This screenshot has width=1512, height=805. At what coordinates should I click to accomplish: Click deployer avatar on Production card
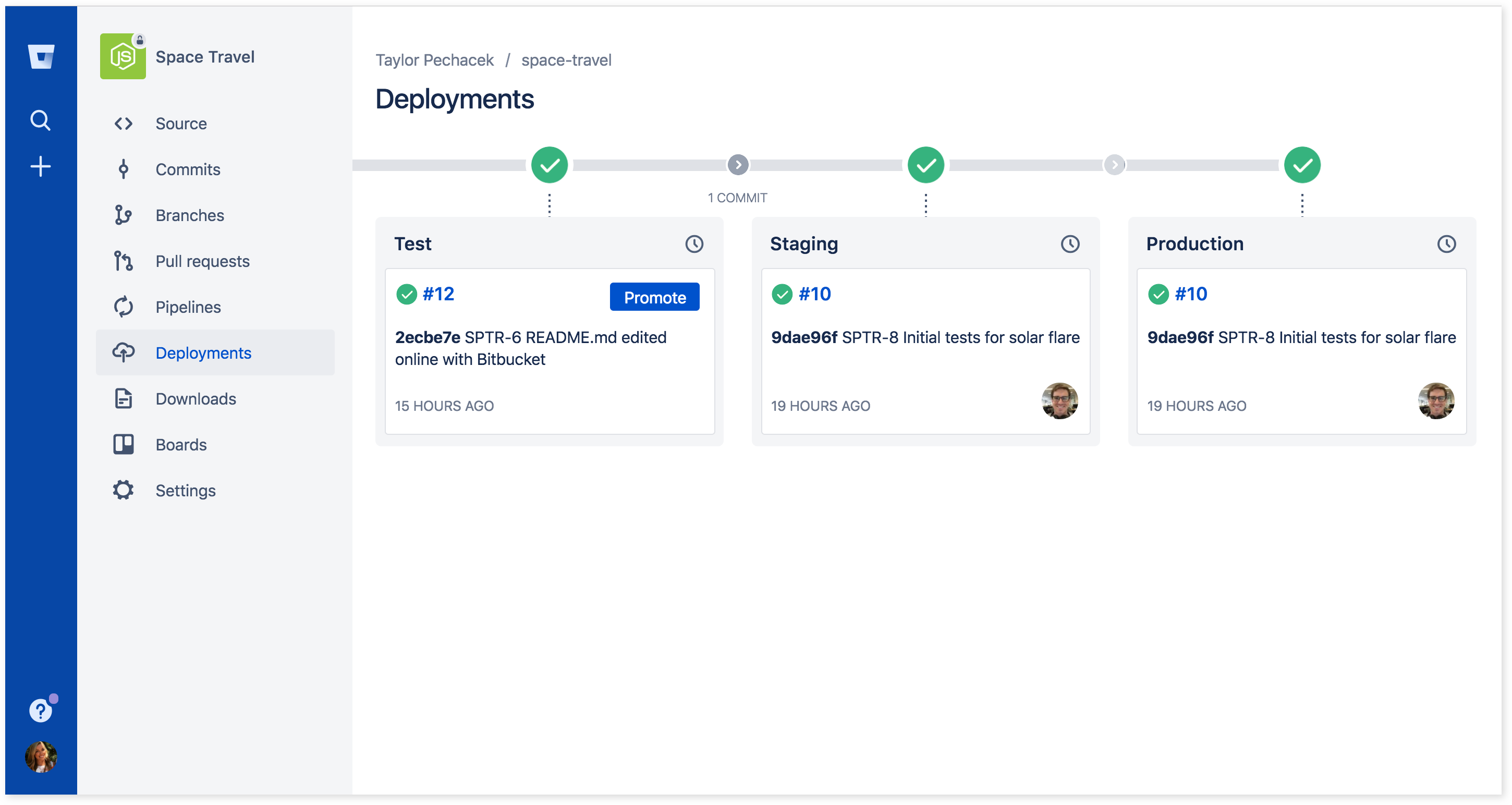tap(1436, 401)
